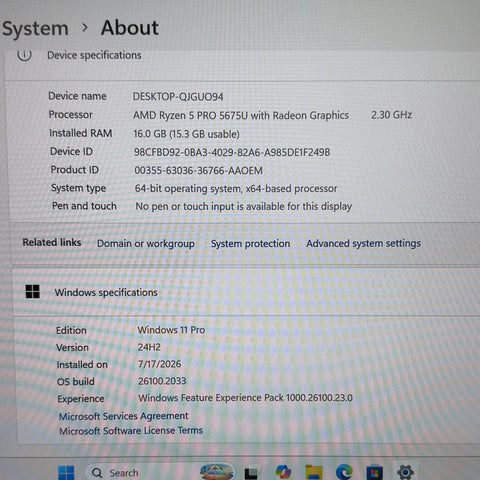Click the Pen and touch label
The width and height of the screenshot is (480, 480).
[x=84, y=206]
